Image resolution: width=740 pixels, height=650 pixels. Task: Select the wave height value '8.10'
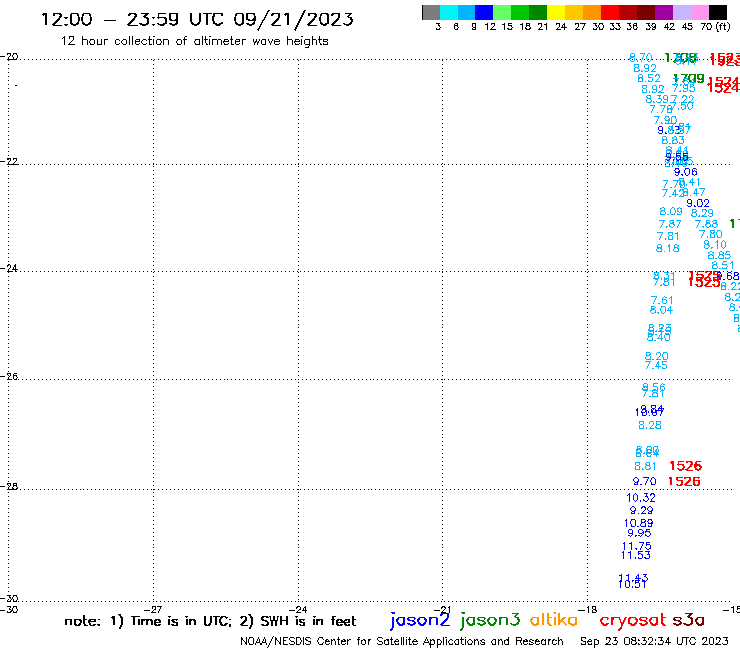coord(715,245)
